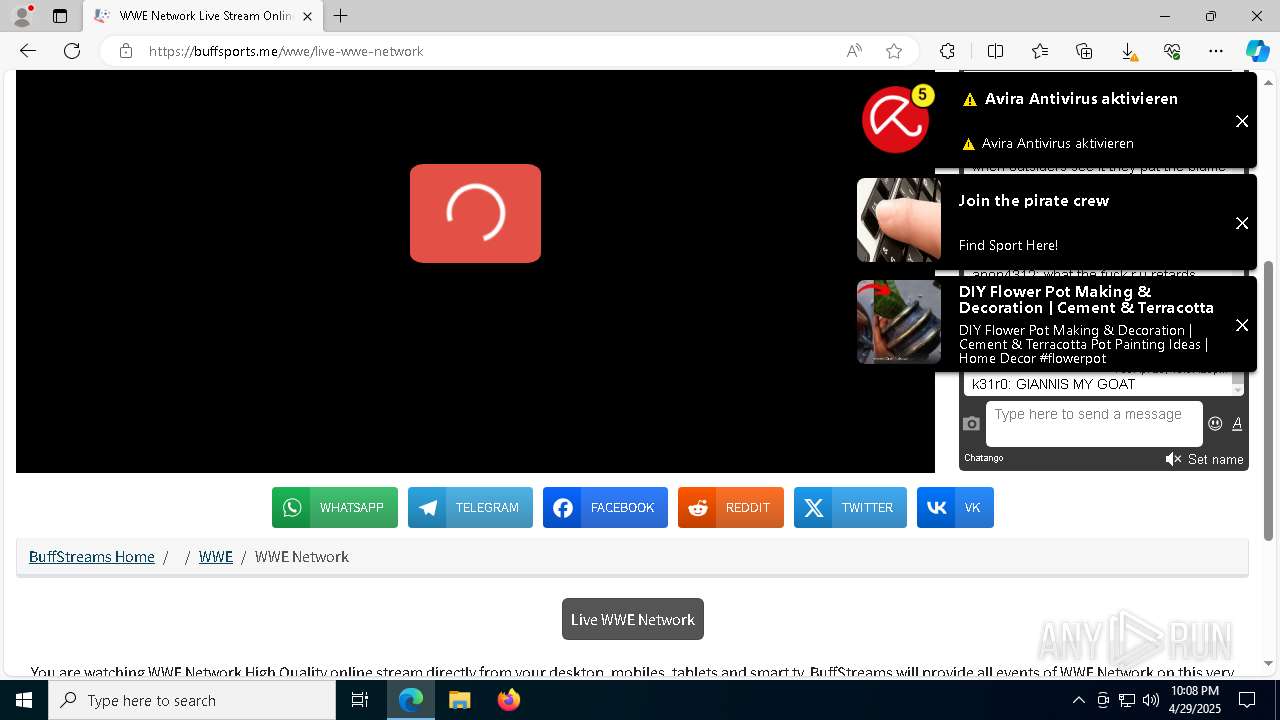Open Task View on the taskbar

point(360,700)
